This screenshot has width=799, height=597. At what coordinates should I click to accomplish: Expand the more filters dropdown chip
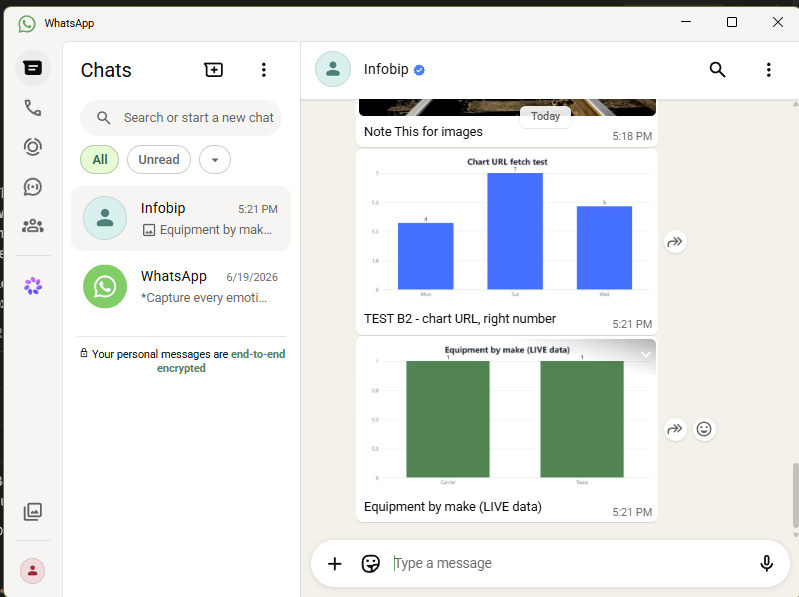(215, 159)
